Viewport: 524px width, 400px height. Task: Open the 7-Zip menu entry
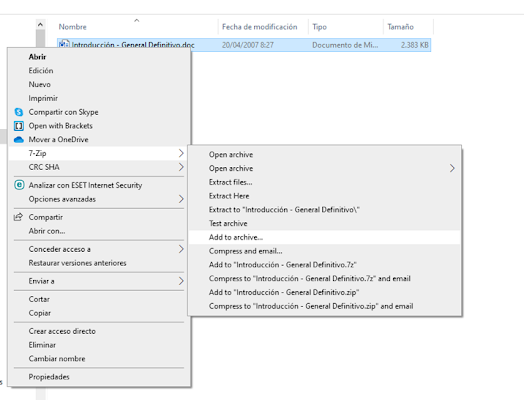(x=99, y=153)
